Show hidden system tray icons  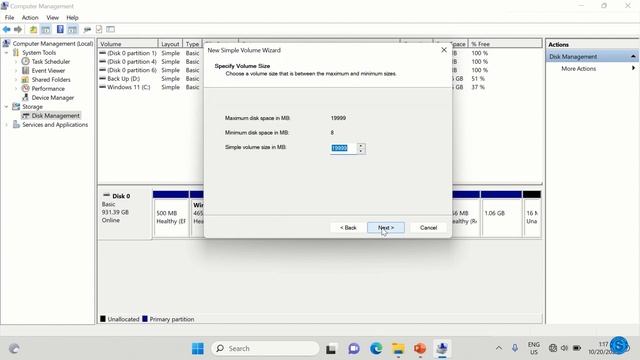499,348
